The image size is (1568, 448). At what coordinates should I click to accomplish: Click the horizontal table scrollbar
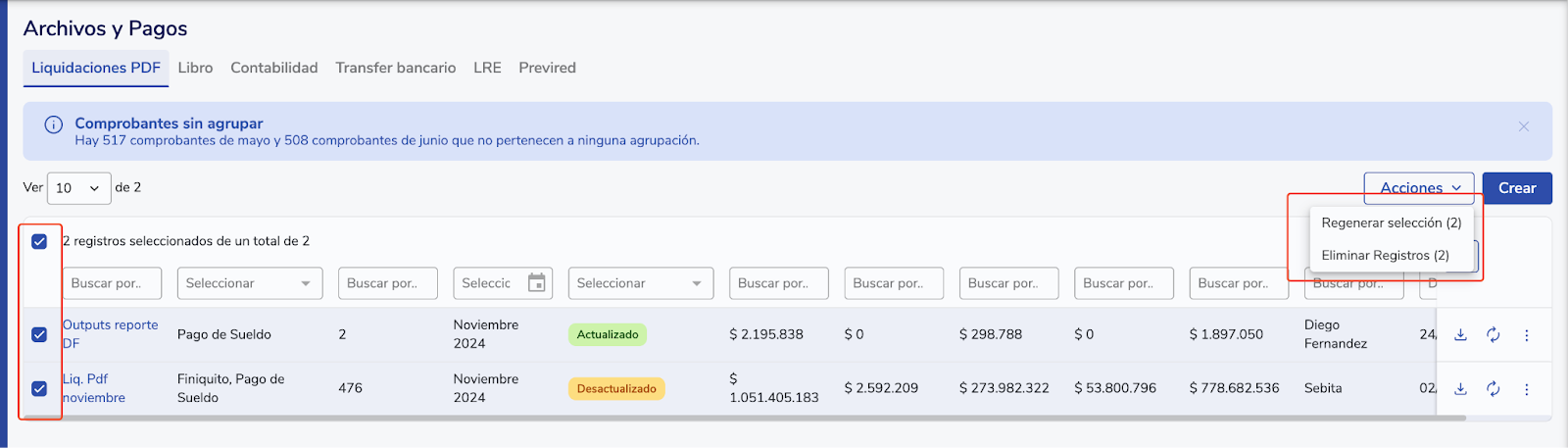pyautogui.click(x=745, y=418)
